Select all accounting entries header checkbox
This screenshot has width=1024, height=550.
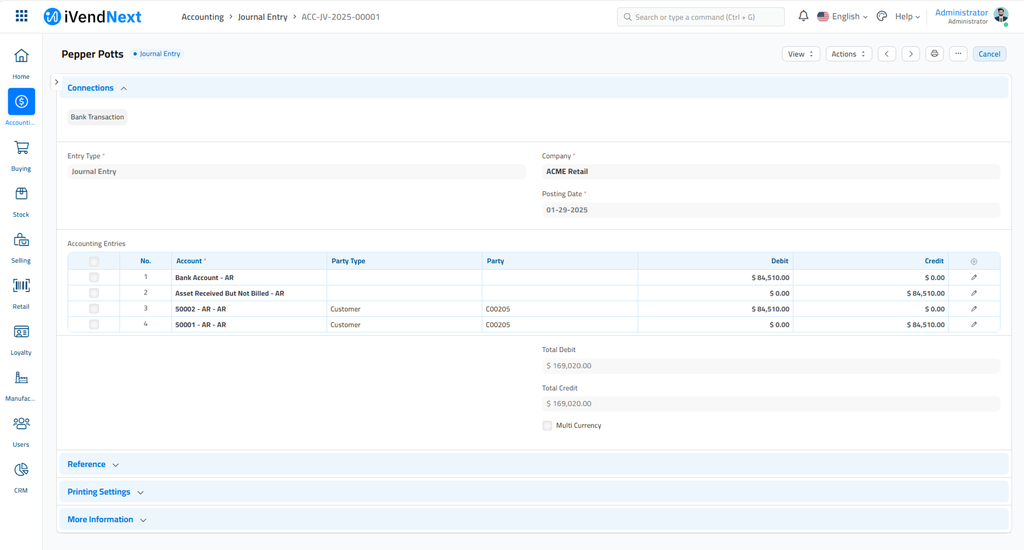pyautogui.click(x=94, y=261)
